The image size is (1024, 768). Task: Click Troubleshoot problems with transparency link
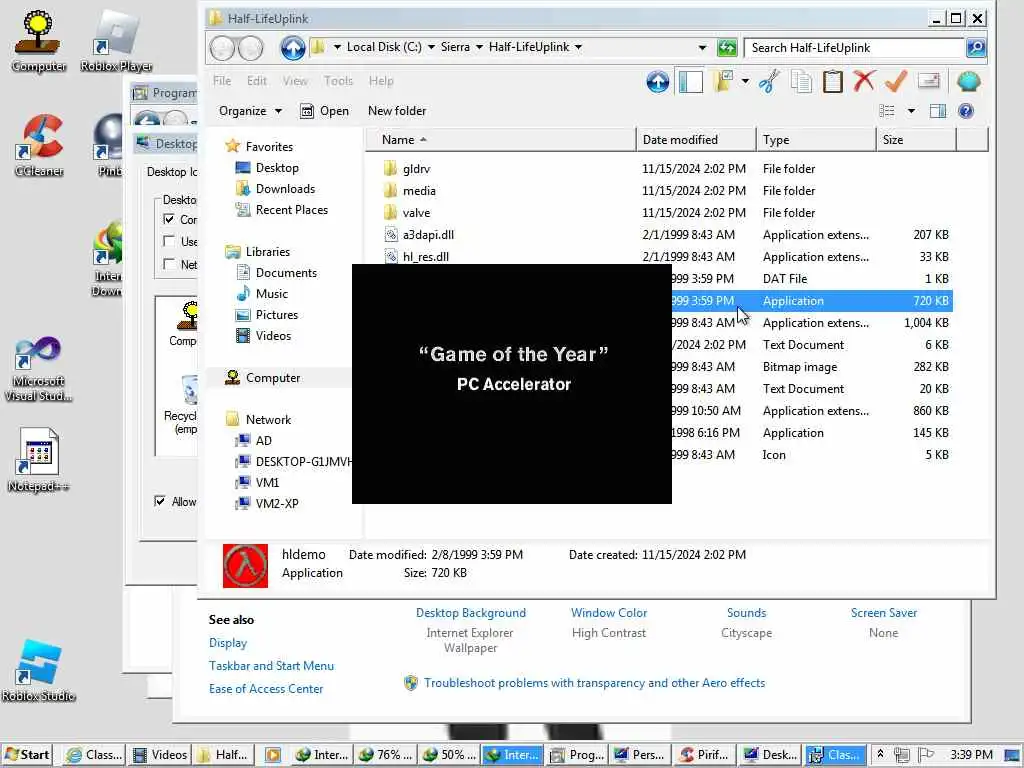[594, 682]
